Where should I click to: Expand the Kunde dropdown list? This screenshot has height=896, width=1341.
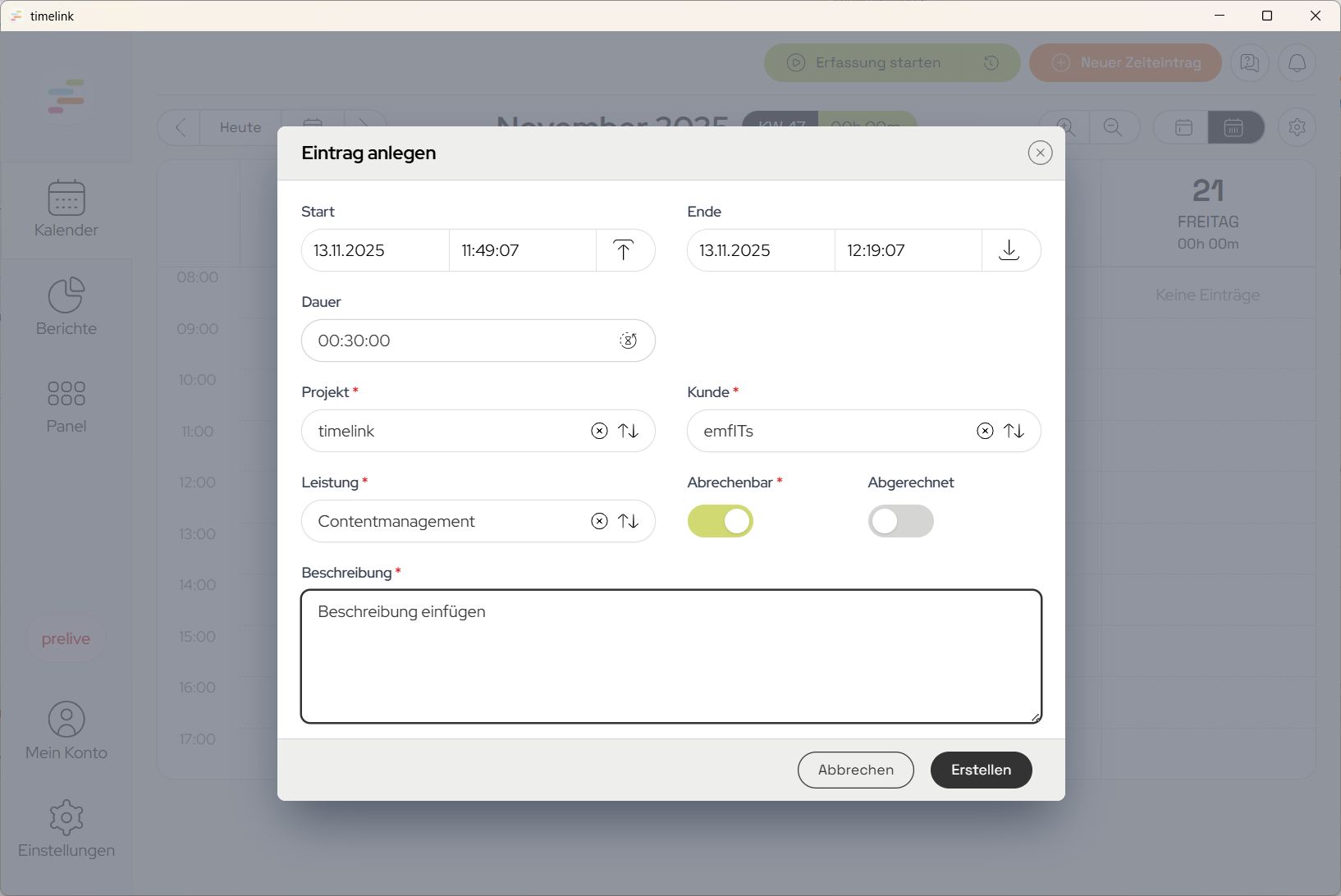coord(1014,431)
